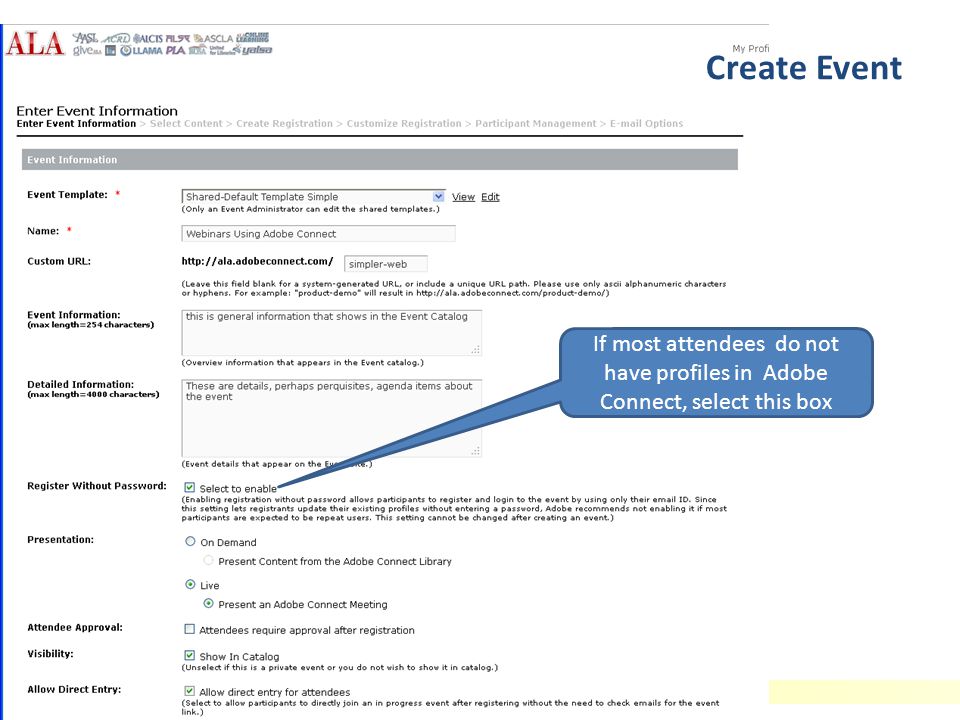This screenshot has width=960, height=720.
Task: Click the Event Information resize grip
Action: pyautogui.click(x=476, y=350)
